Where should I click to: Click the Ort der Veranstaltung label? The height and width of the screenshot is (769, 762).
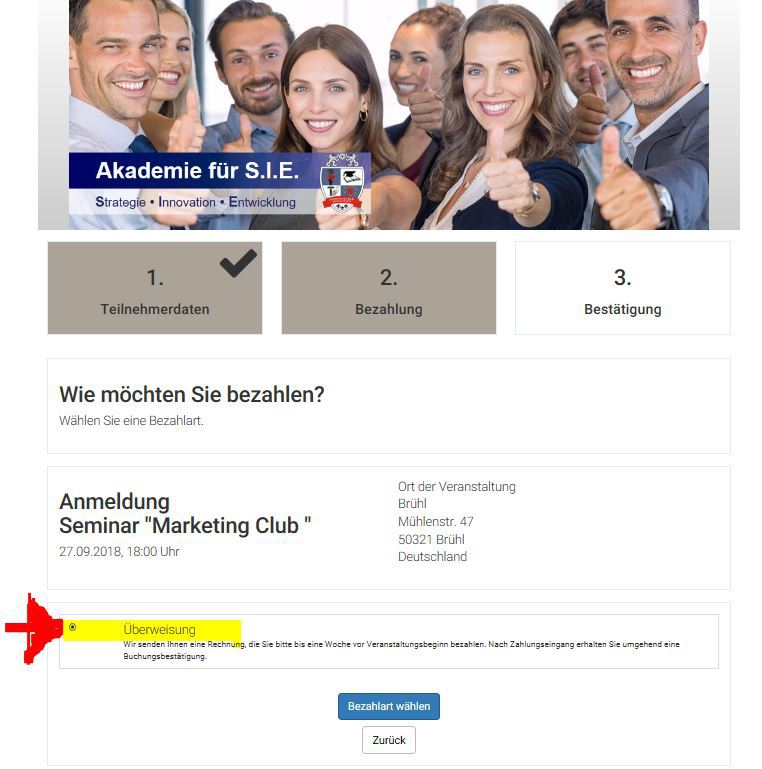[457, 487]
